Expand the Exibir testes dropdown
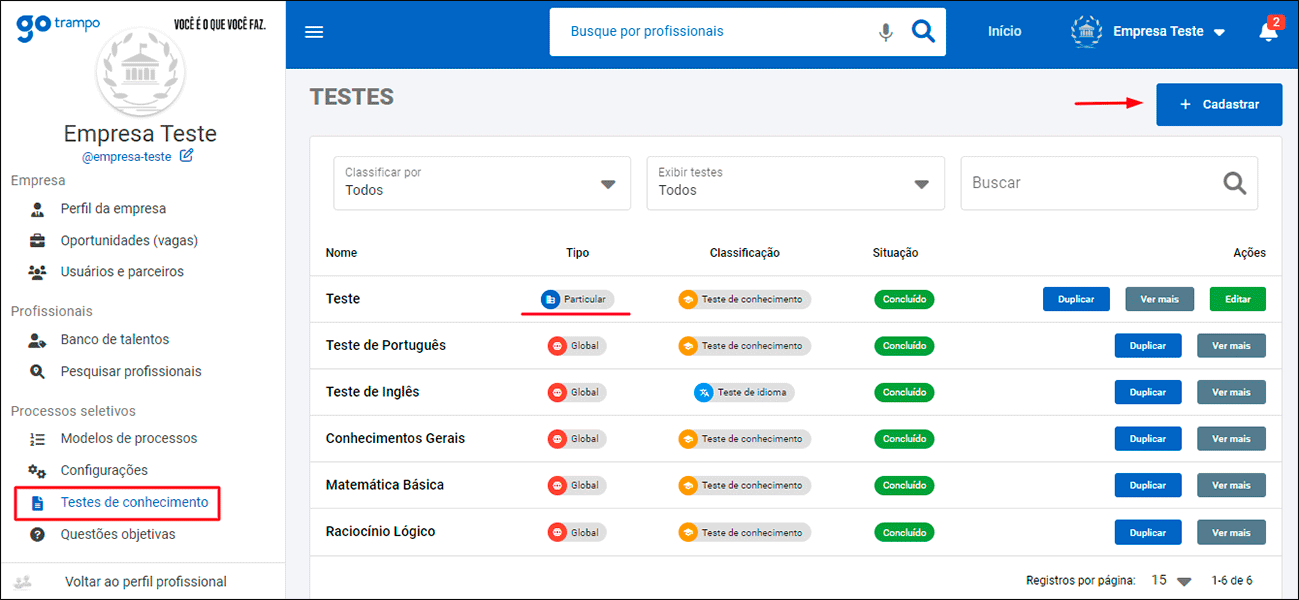 pyautogui.click(x=795, y=183)
